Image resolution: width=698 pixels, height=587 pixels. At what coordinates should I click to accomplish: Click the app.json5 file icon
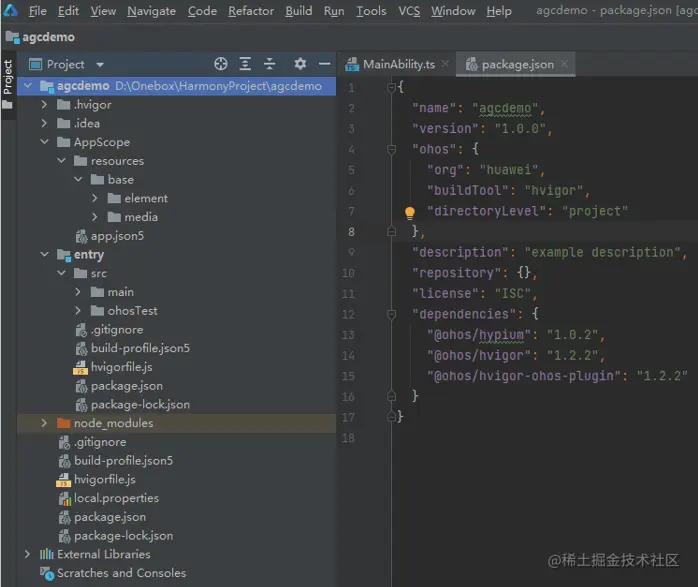pyautogui.click(x=81, y=236)
